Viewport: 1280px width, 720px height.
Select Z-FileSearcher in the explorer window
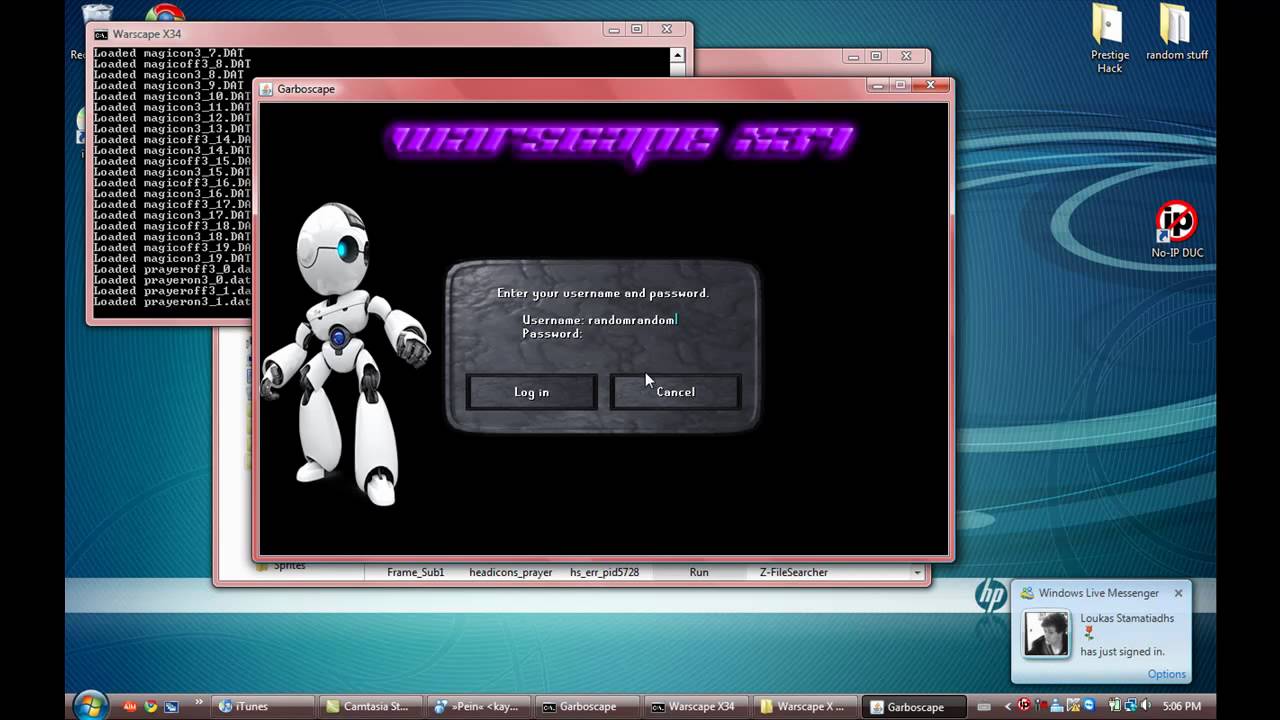tap(794, 573)
